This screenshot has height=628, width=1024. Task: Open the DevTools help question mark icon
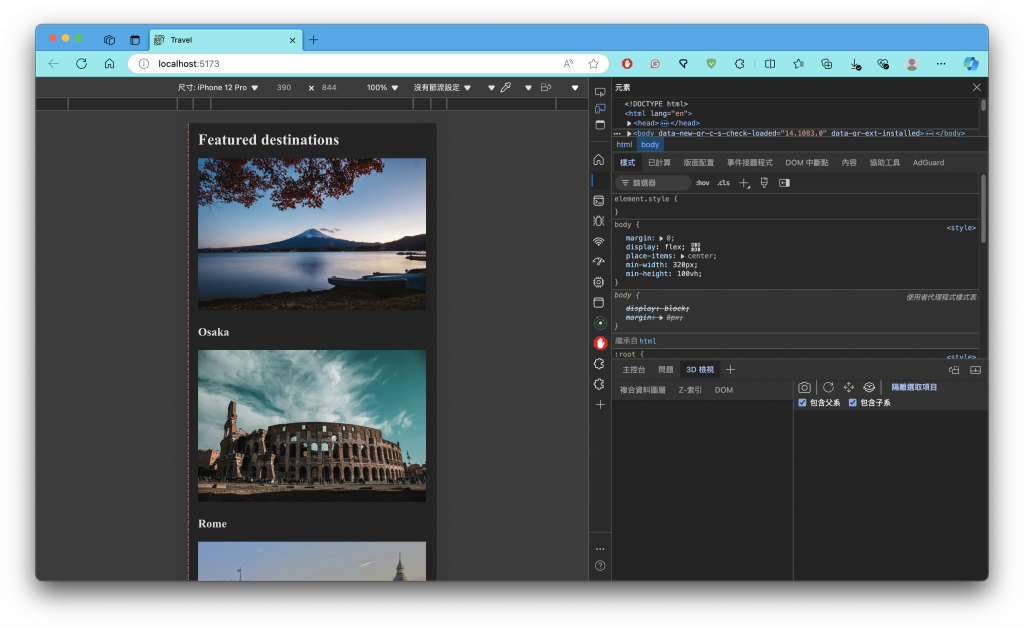pos(600,566)
